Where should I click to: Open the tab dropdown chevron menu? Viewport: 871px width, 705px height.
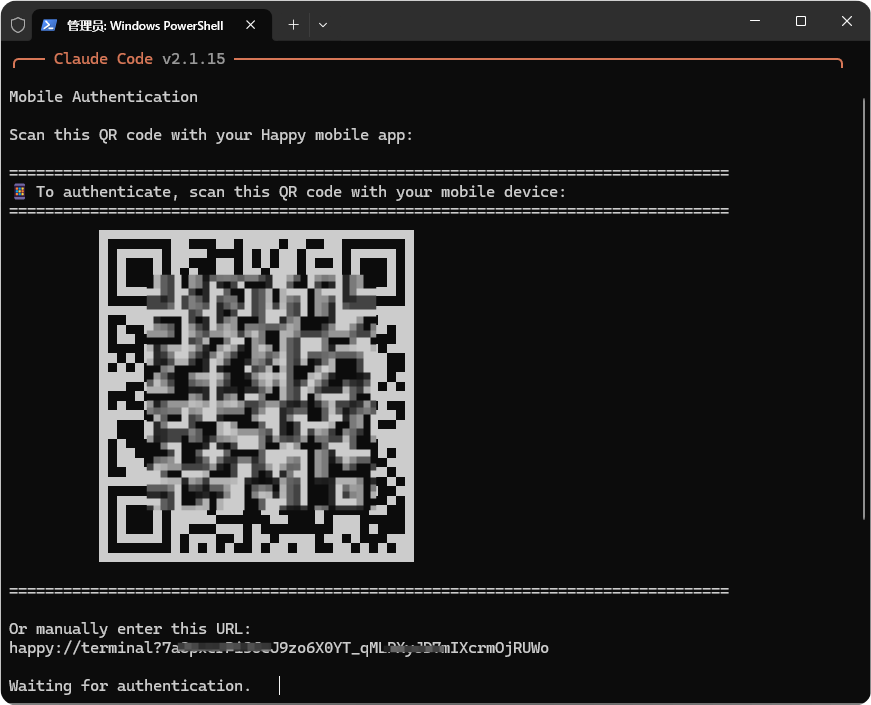pos(322,25)
